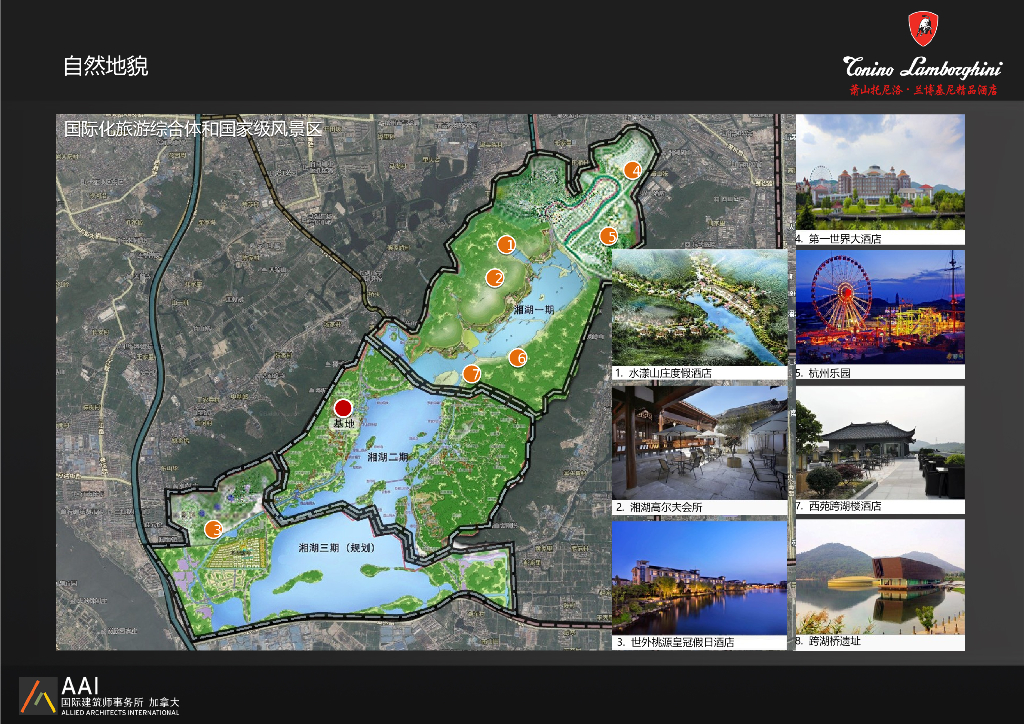Open the 杭州乐园 ferris wheel photo

point(880,307)
